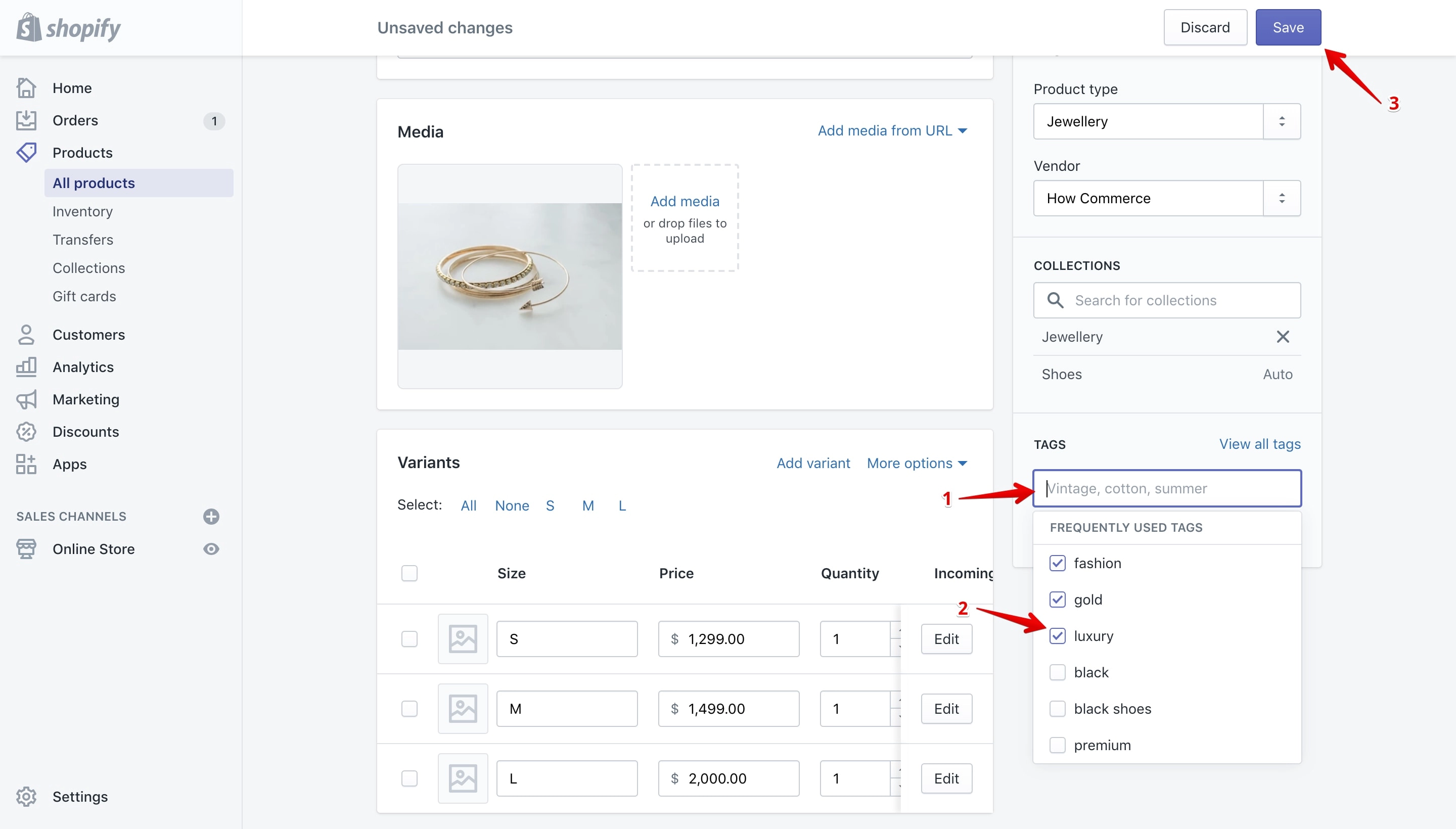1456x829 pixels.
Task: Open Orders via inbox icon
Action: [26, 120]
